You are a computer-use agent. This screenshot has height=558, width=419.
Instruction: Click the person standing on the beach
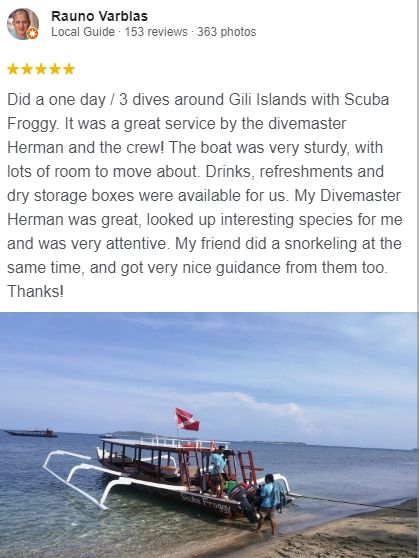pos(267,504)
